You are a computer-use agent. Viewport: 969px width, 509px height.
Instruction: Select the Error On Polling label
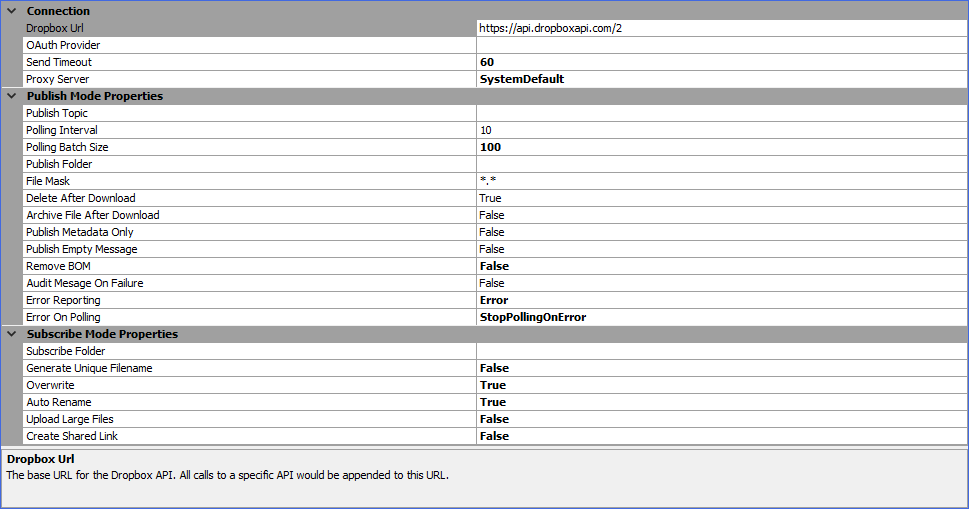63,317
